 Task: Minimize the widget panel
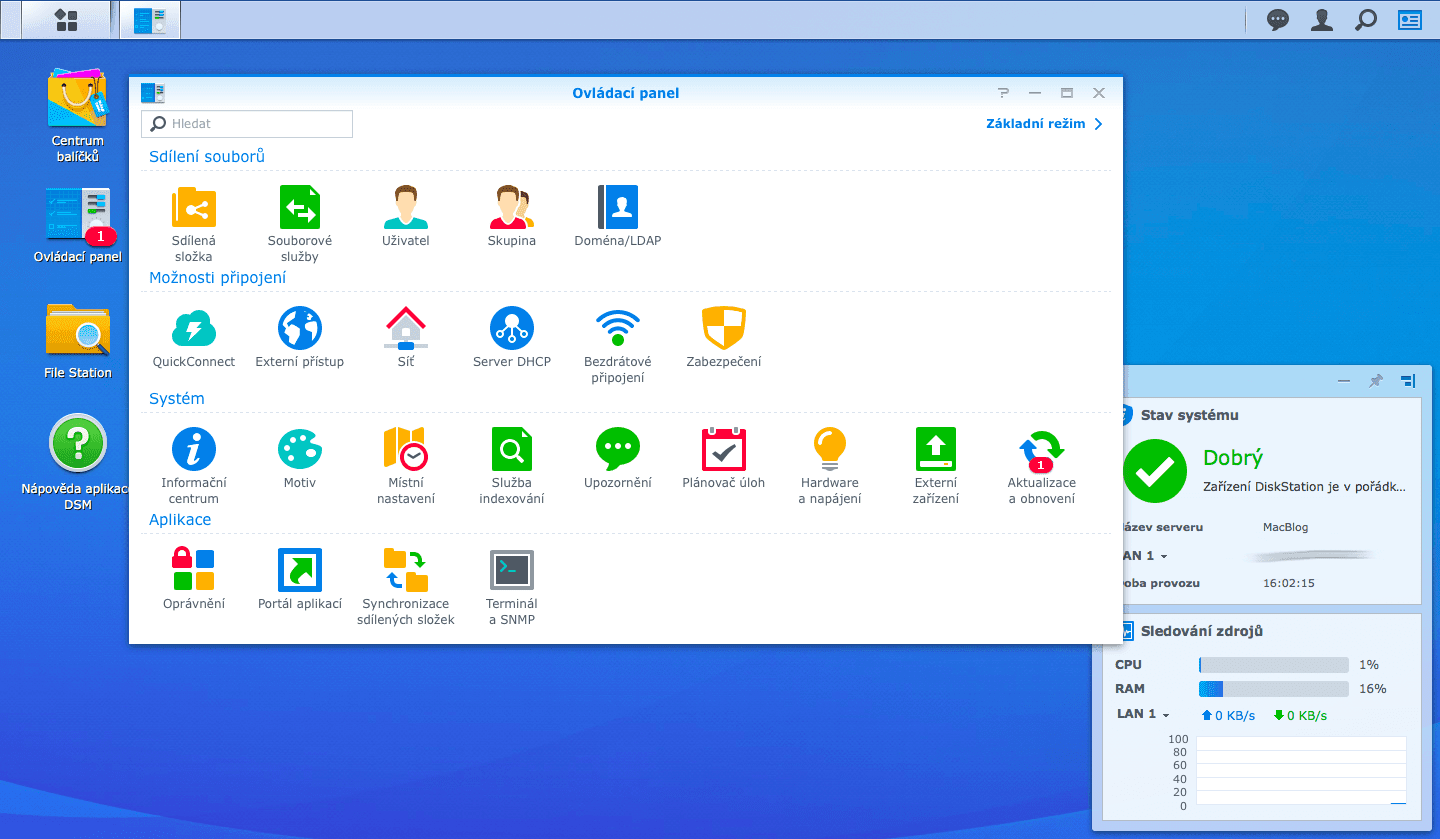pos(1344,381)
